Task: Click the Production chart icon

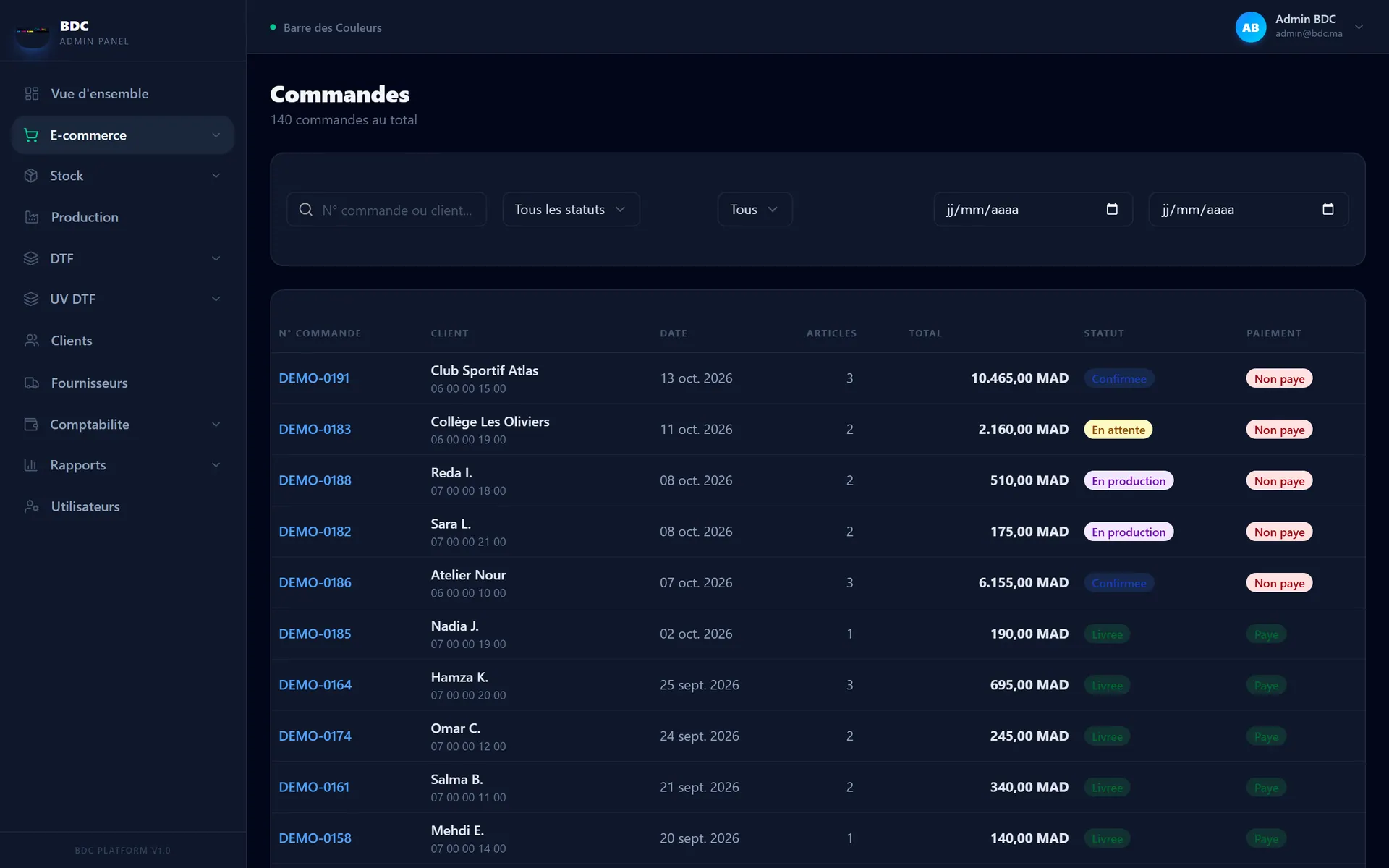Action: pyautogui.click(x=32, y=217)
